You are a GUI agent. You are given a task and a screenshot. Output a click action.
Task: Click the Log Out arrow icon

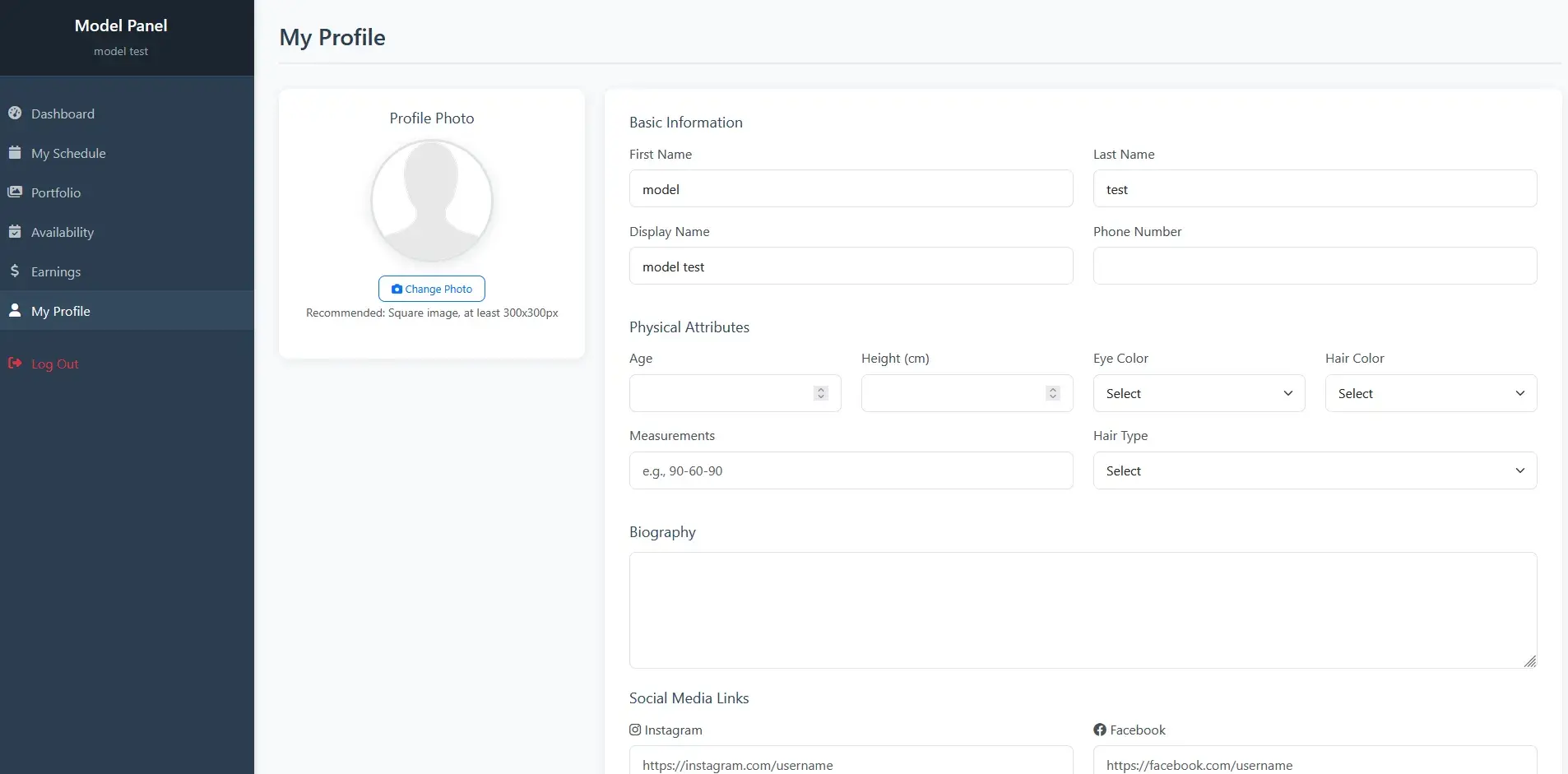coord(15,364)
